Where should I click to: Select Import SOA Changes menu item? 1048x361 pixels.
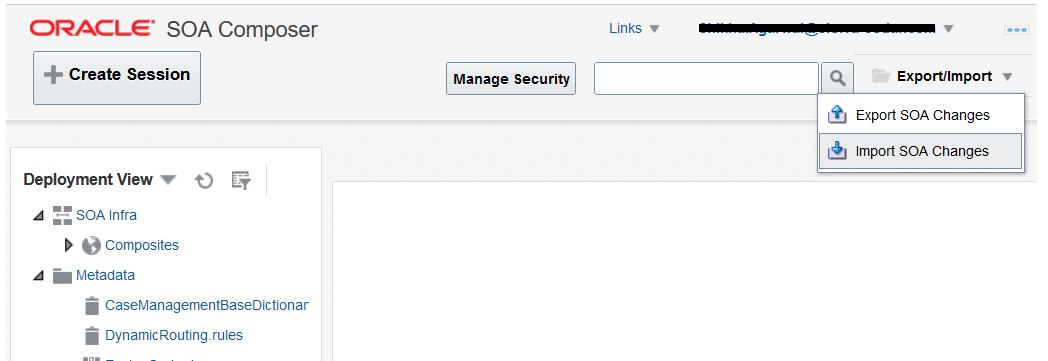(921, 151)
